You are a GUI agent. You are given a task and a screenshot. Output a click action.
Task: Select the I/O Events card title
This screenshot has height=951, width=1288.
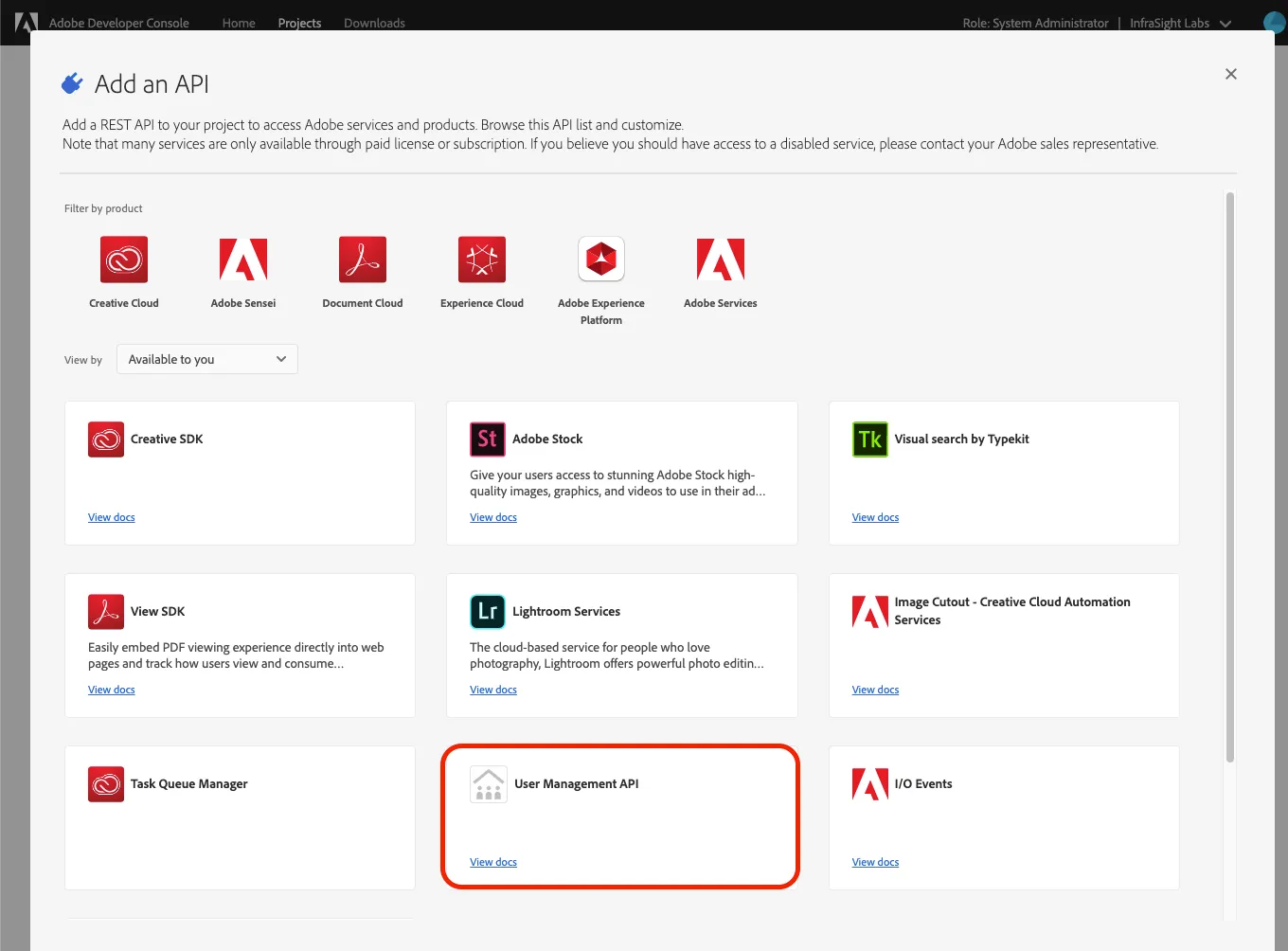(x=923, y=784)
